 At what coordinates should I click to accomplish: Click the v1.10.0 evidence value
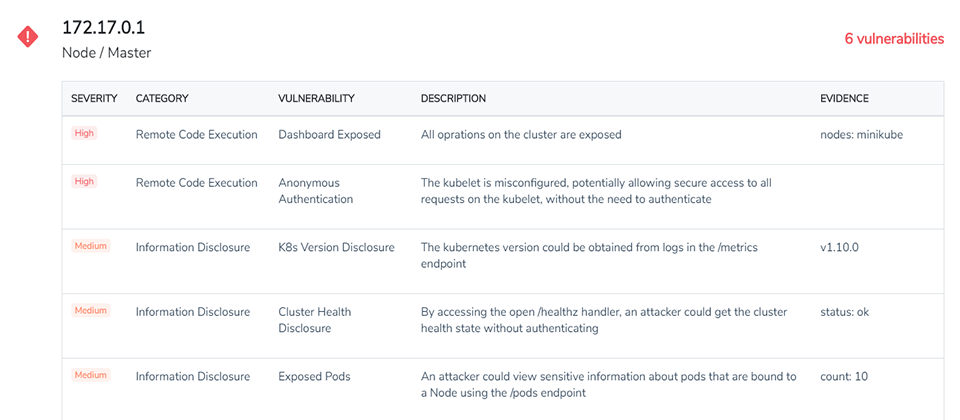click(x=841, y=248)
